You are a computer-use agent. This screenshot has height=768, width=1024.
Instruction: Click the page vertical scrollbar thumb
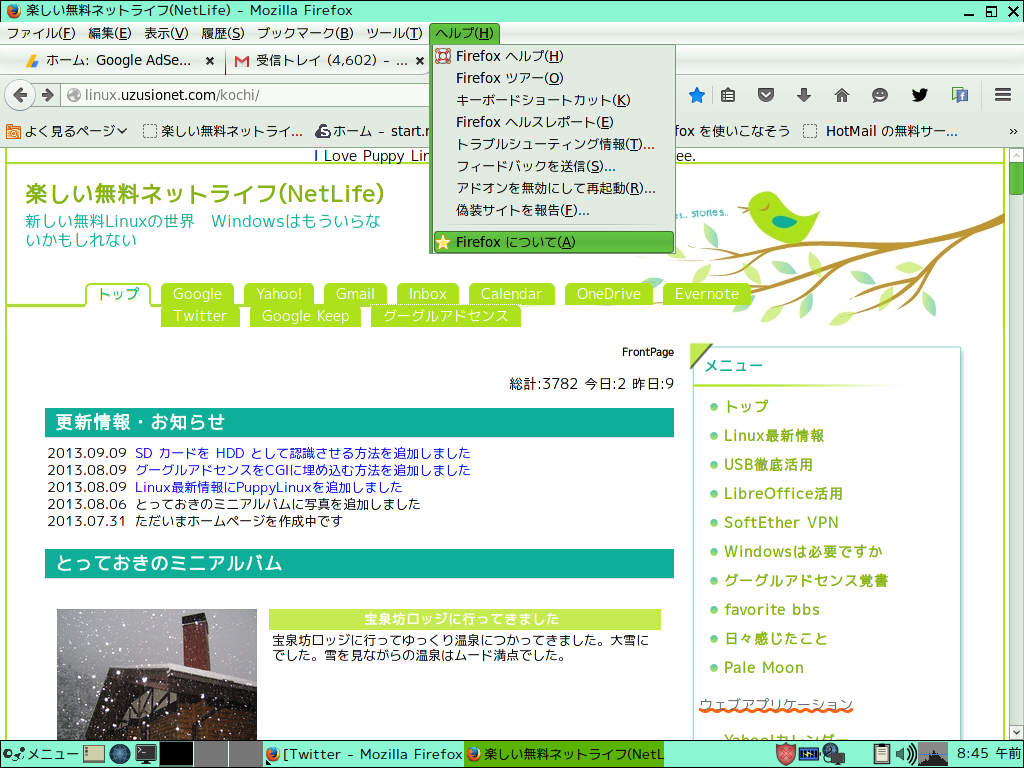[1016, 178]
